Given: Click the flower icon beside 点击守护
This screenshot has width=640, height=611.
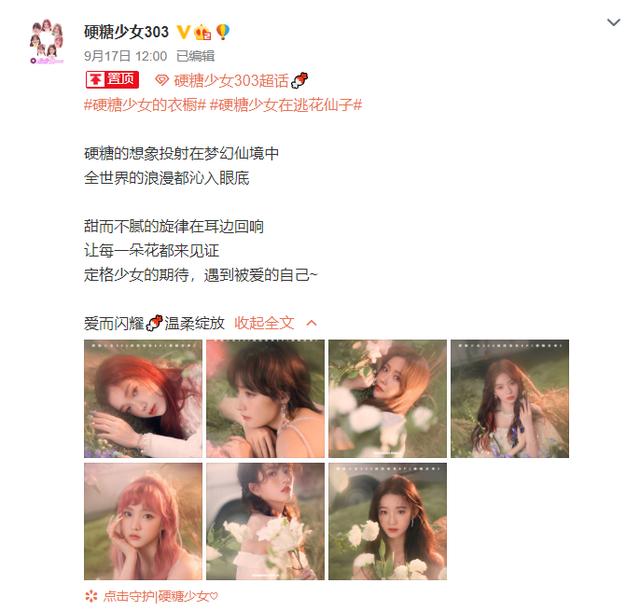Looking at the screenshot, I should click(x=91, y=596).
